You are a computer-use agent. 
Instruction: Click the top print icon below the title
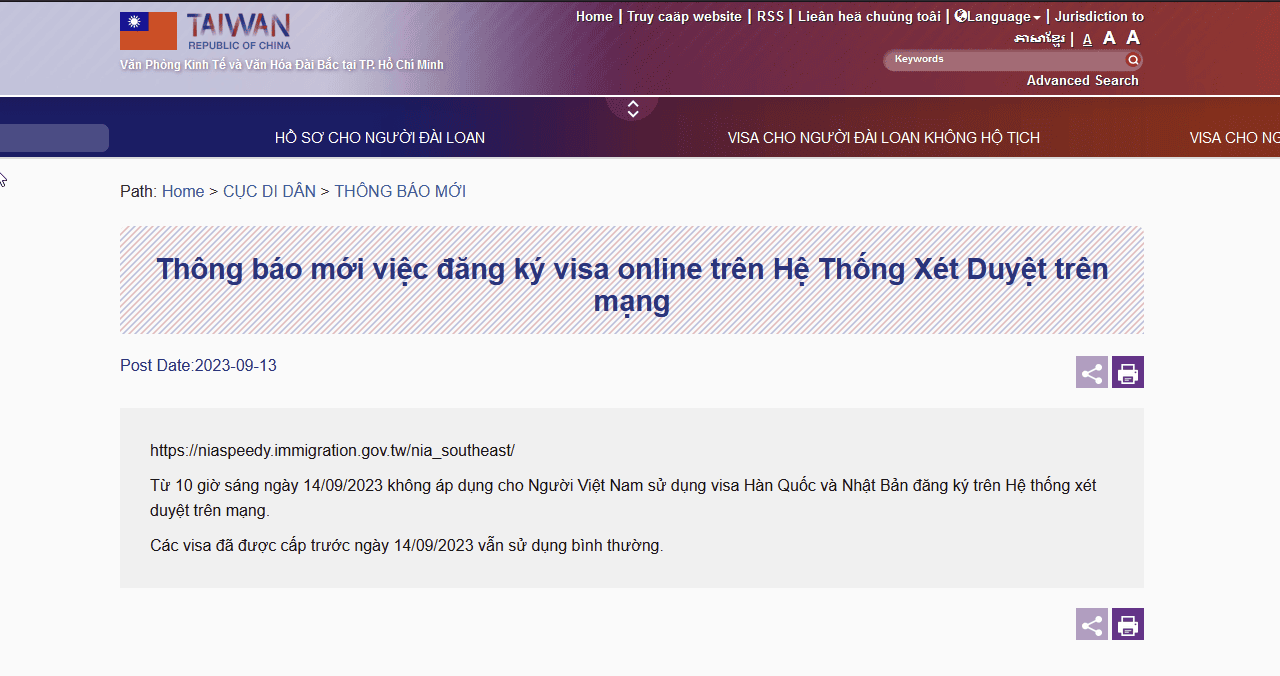(1128, 373)
